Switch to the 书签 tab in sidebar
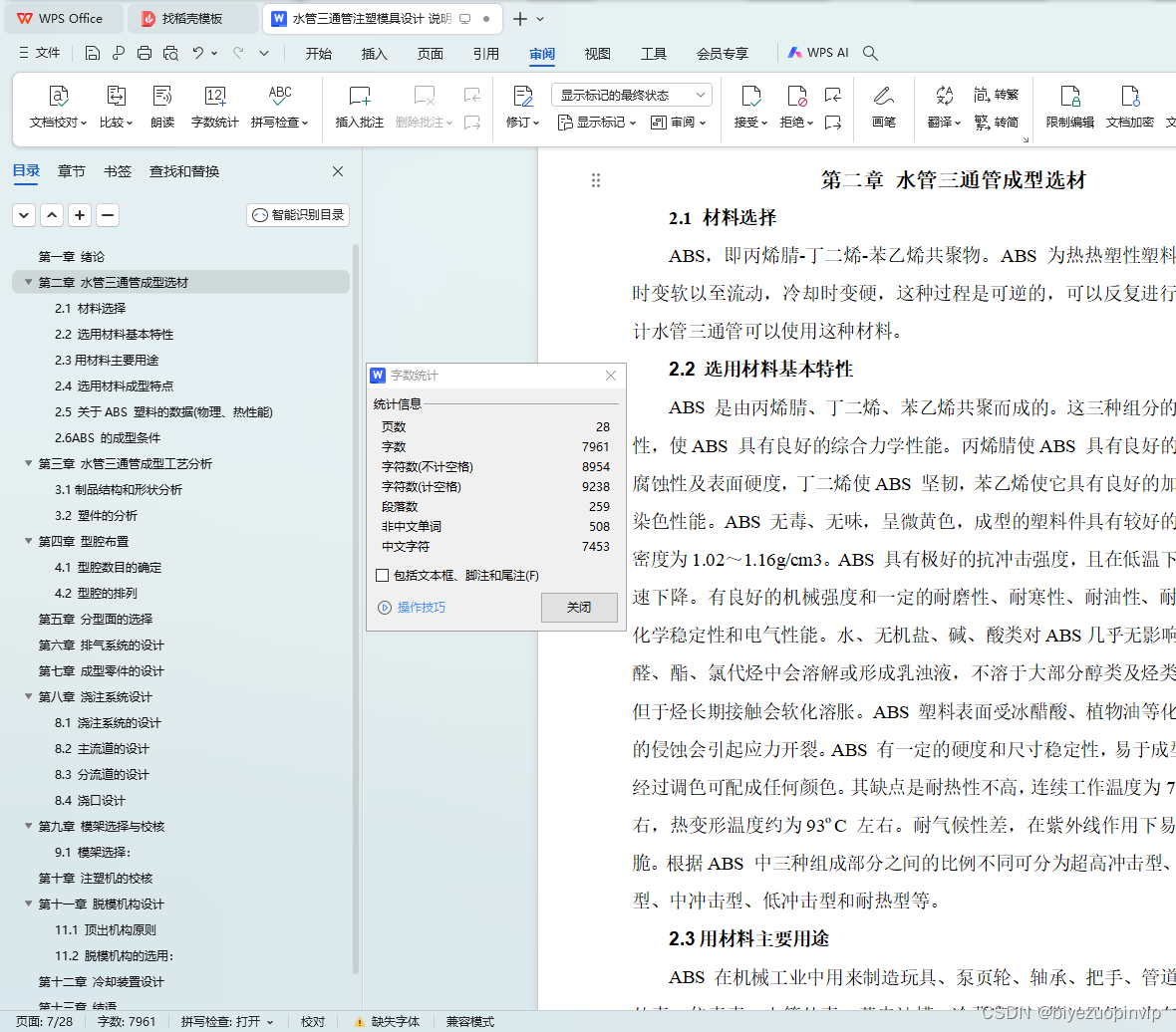The width and height of the screenshot is (1176, 1032). point(117,171)
